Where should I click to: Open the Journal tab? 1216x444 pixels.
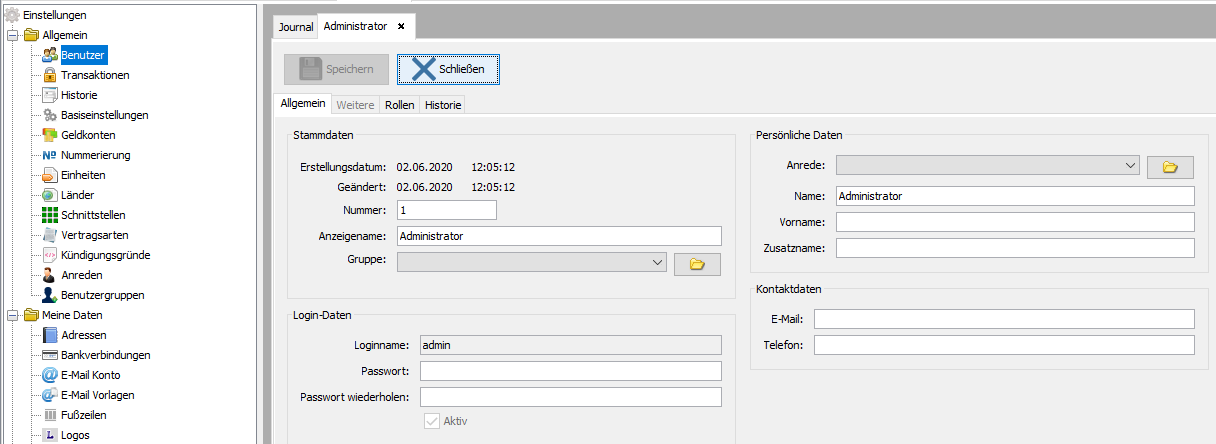point(295,26)
